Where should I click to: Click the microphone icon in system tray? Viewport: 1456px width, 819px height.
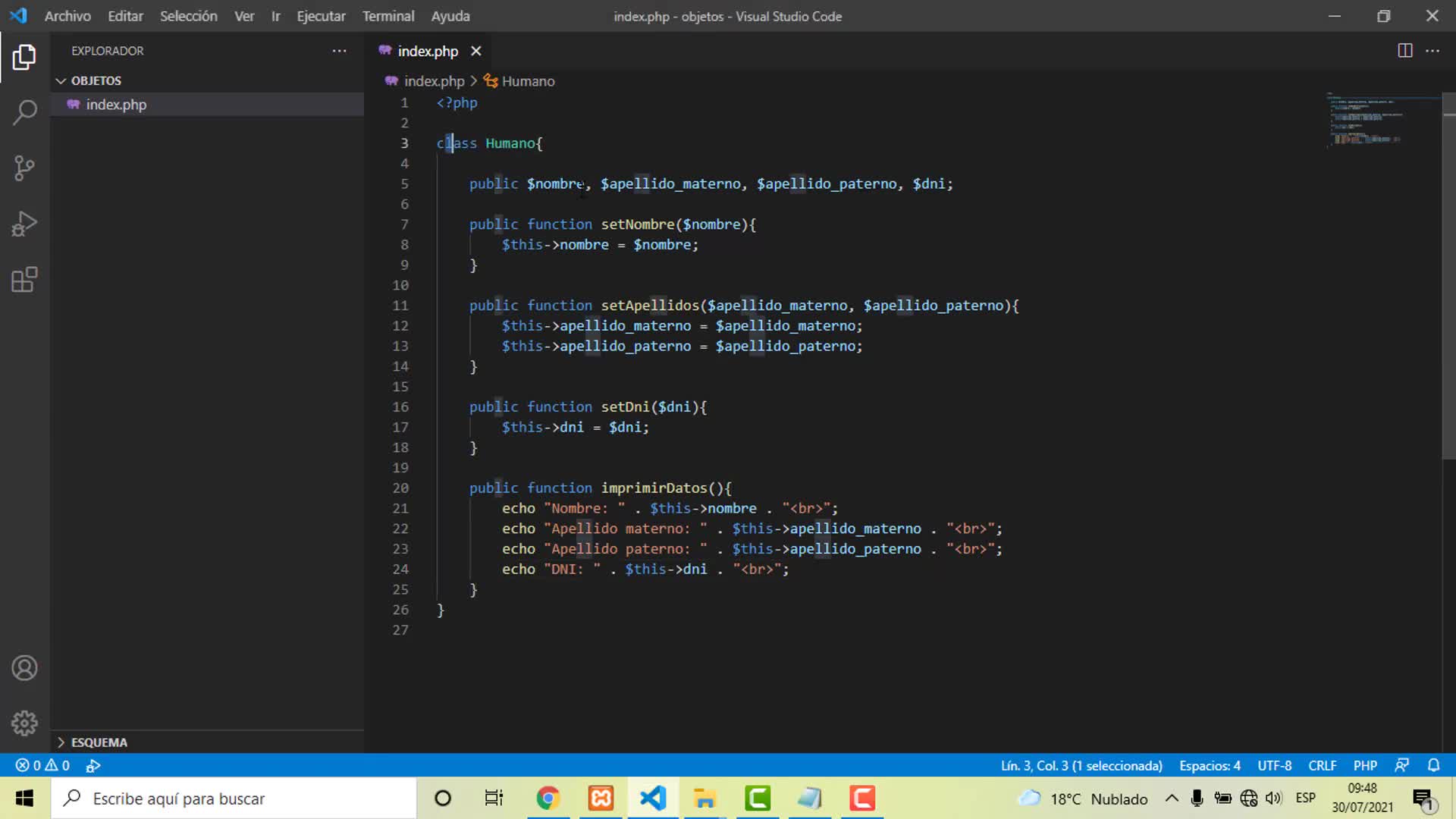(x=1197, y=799)
